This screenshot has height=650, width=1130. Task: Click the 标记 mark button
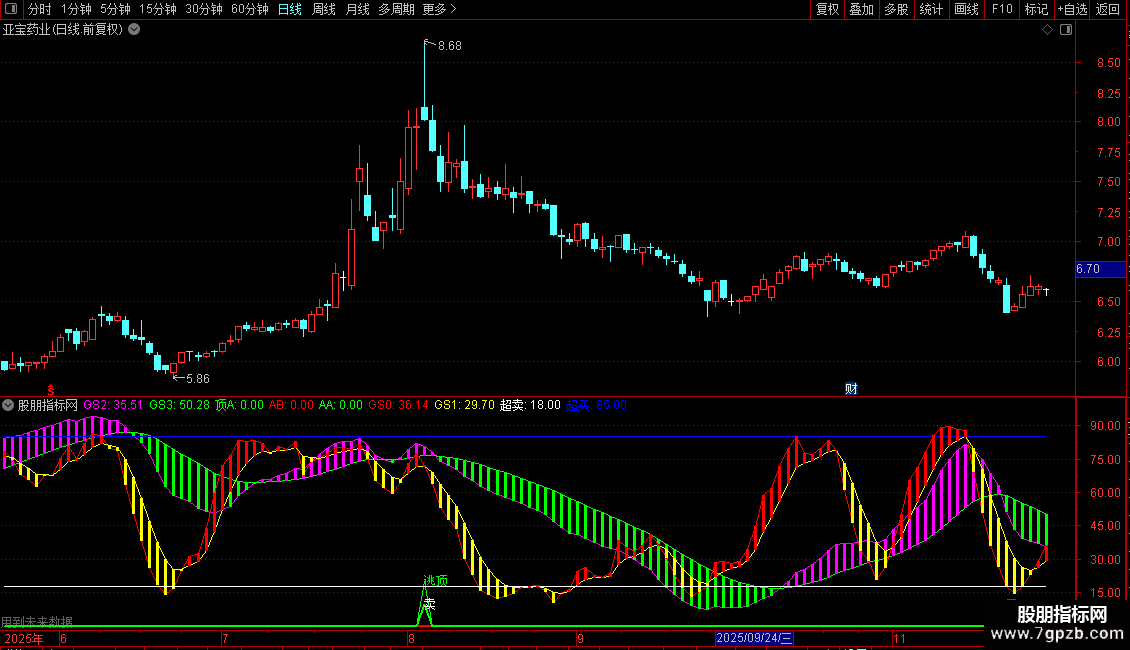(1036, 10)
